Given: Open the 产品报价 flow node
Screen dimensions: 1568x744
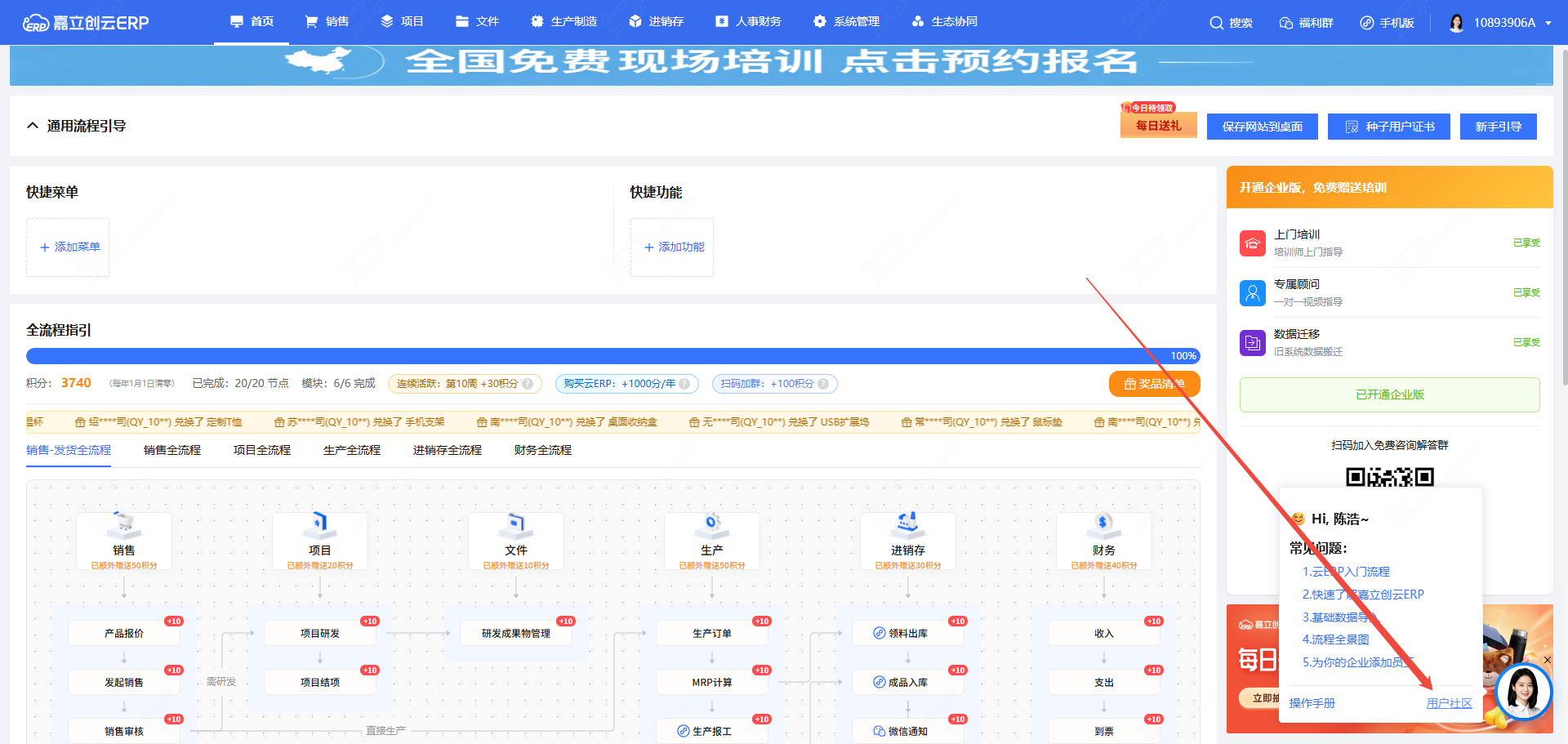Looking at the screenshot, I should [124, 634].
